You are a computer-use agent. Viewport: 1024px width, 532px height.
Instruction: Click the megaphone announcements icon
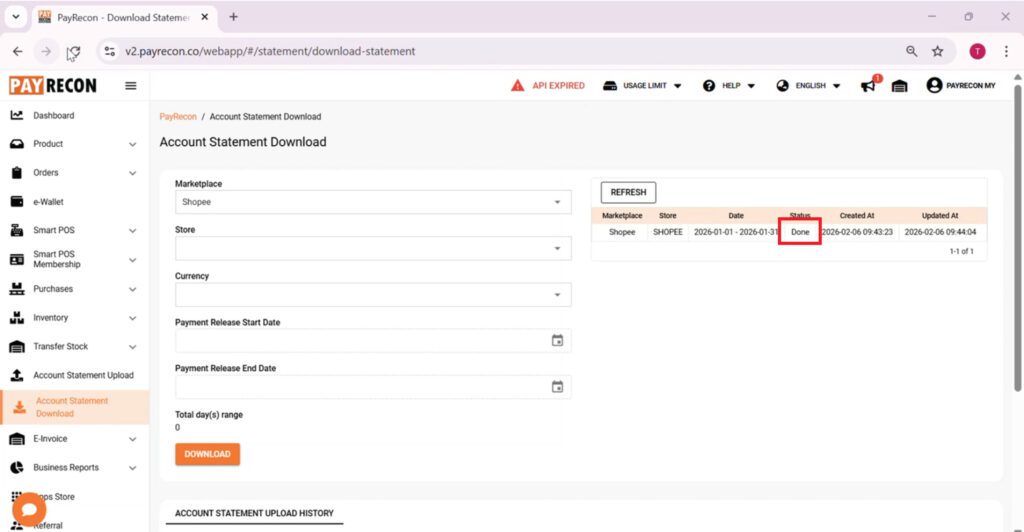(x=869, y=85)
